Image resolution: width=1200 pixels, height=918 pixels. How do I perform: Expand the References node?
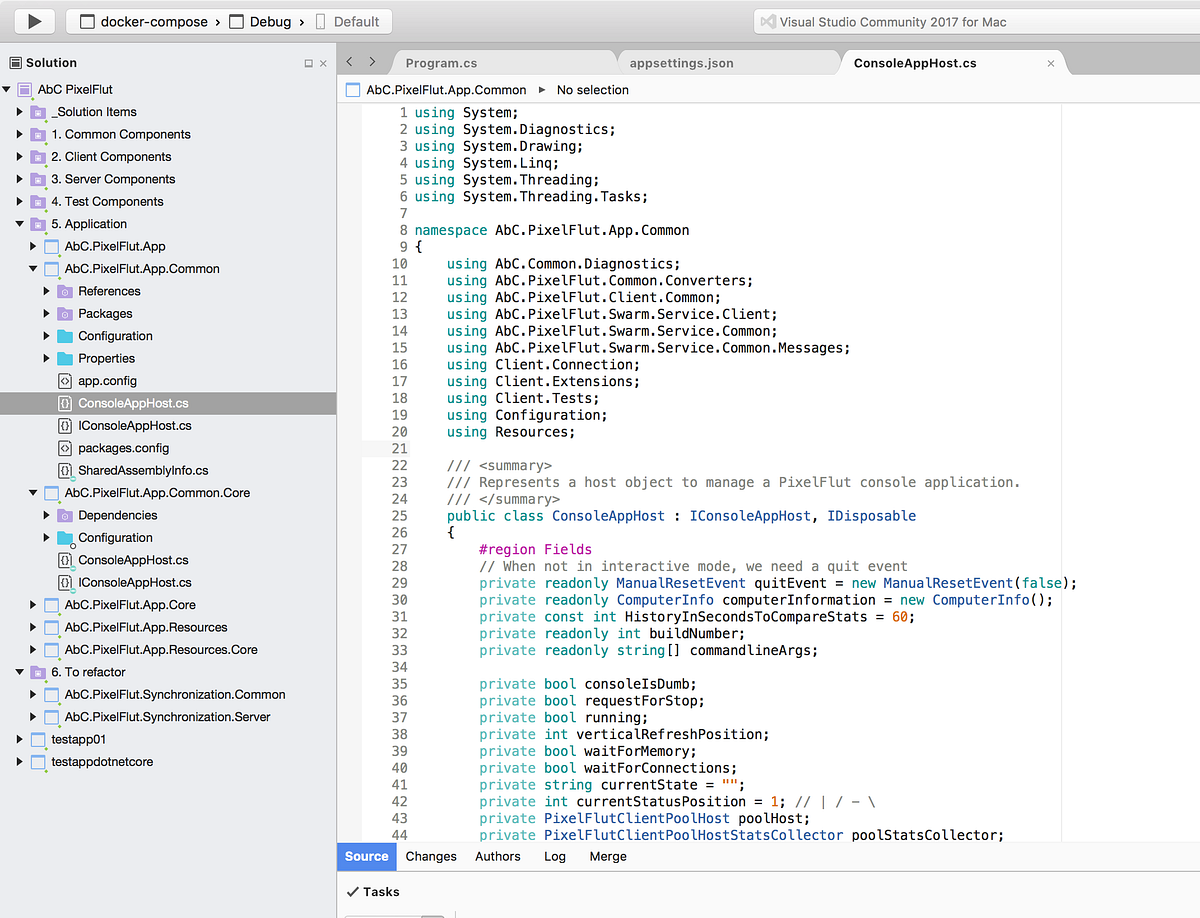(x=46, y=291)
